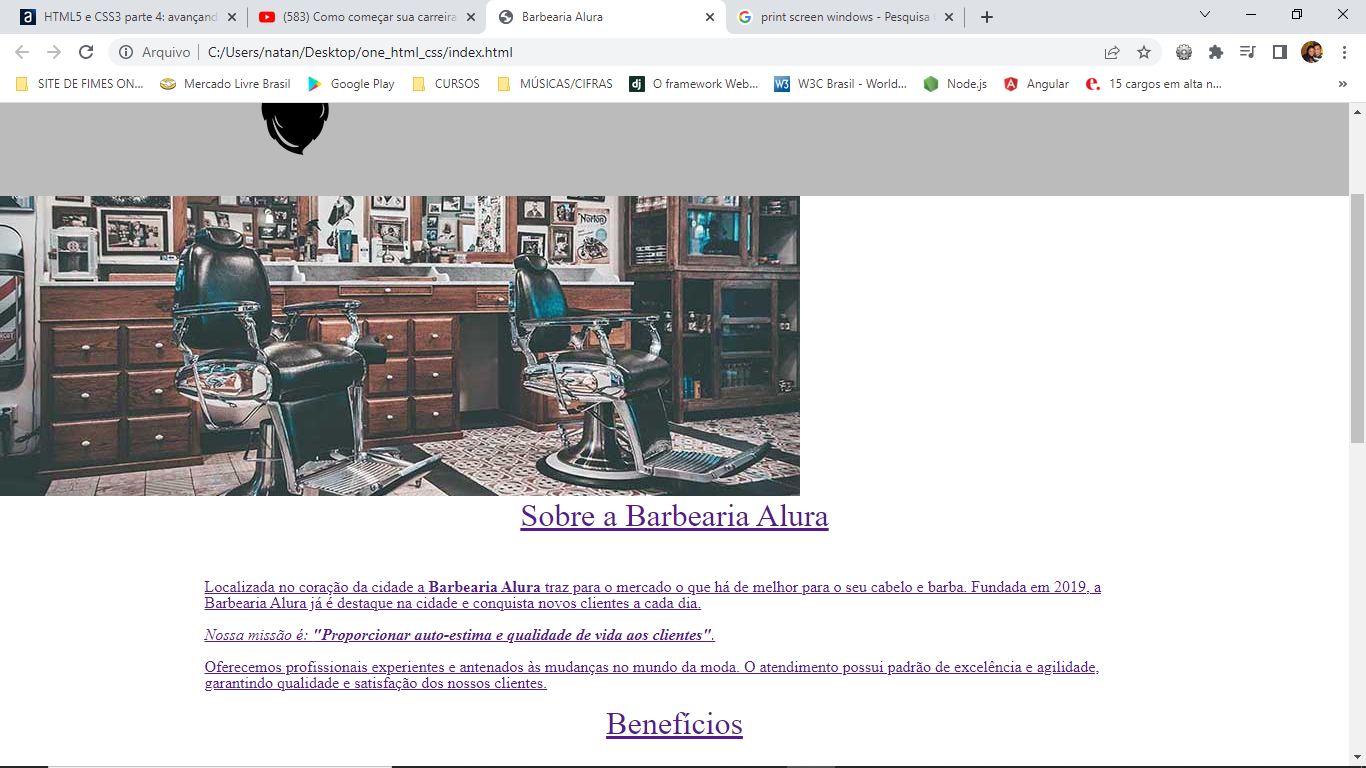This screenshot has width=1366, height=768.
Task: Close the HTML5 e CSS3 tab
Action: coord(232,17)
